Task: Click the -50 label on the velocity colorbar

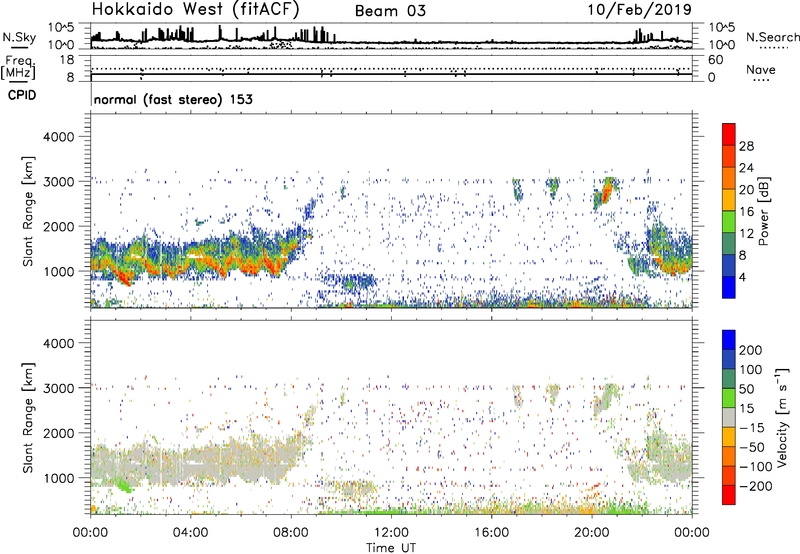Action: [752, 447]
